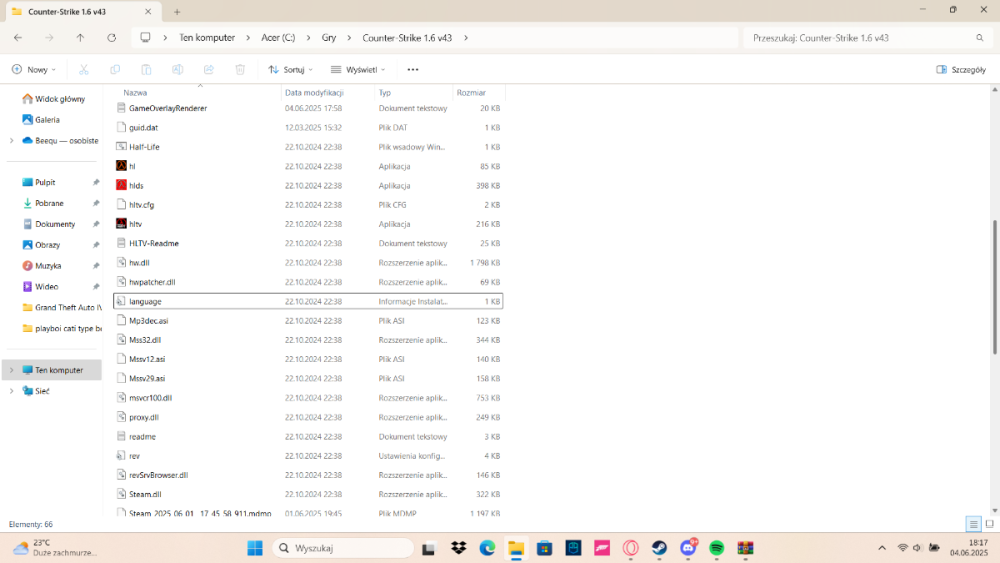This screenshot has height=563, width=1000.
Task: Expand chevron after Counter-Strike 1.6 v43 breadcrumb
Action: (466, 38)
